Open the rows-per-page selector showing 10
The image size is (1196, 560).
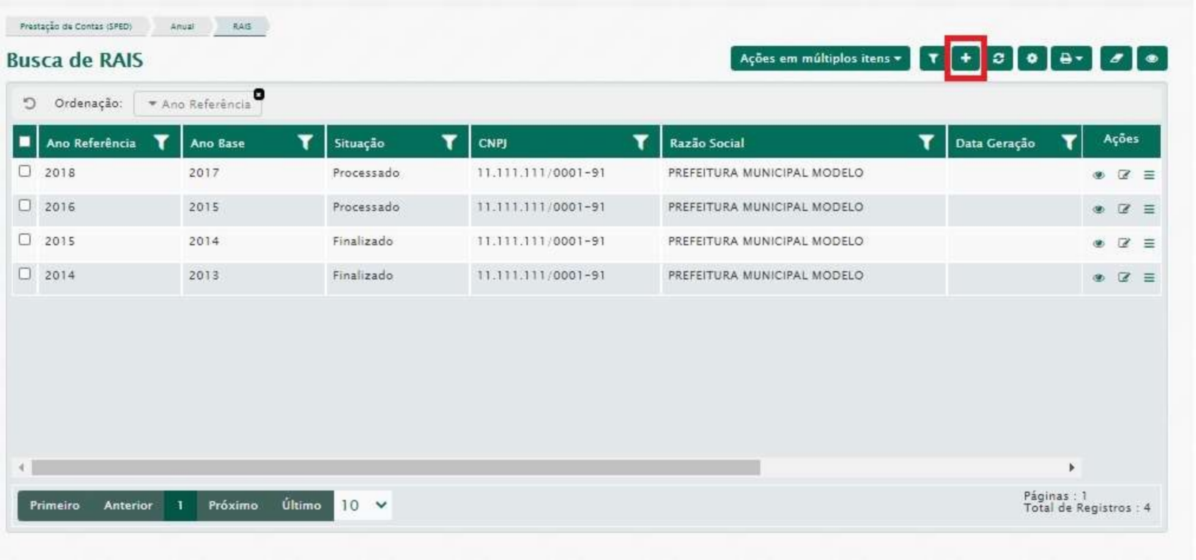pyautogui.click(x=362, y=505)
